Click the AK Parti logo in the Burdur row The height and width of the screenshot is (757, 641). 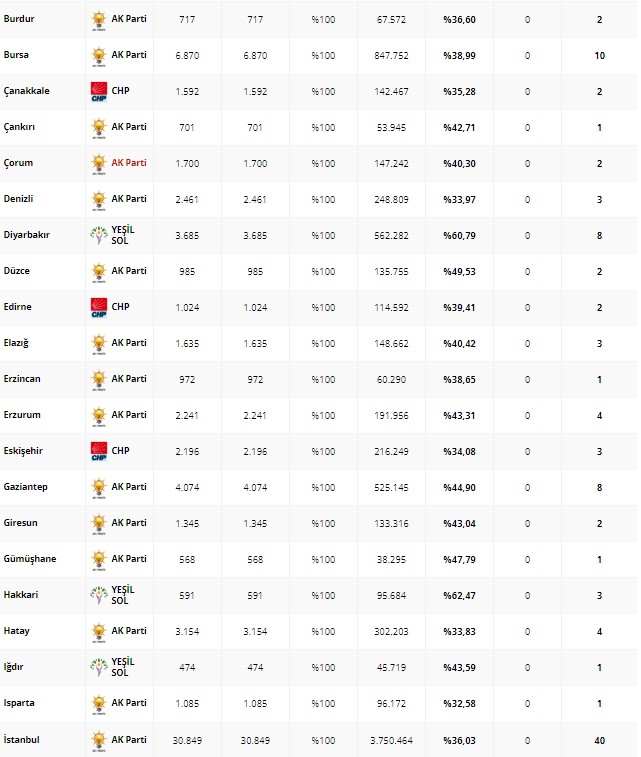click(x=99, y=20)
